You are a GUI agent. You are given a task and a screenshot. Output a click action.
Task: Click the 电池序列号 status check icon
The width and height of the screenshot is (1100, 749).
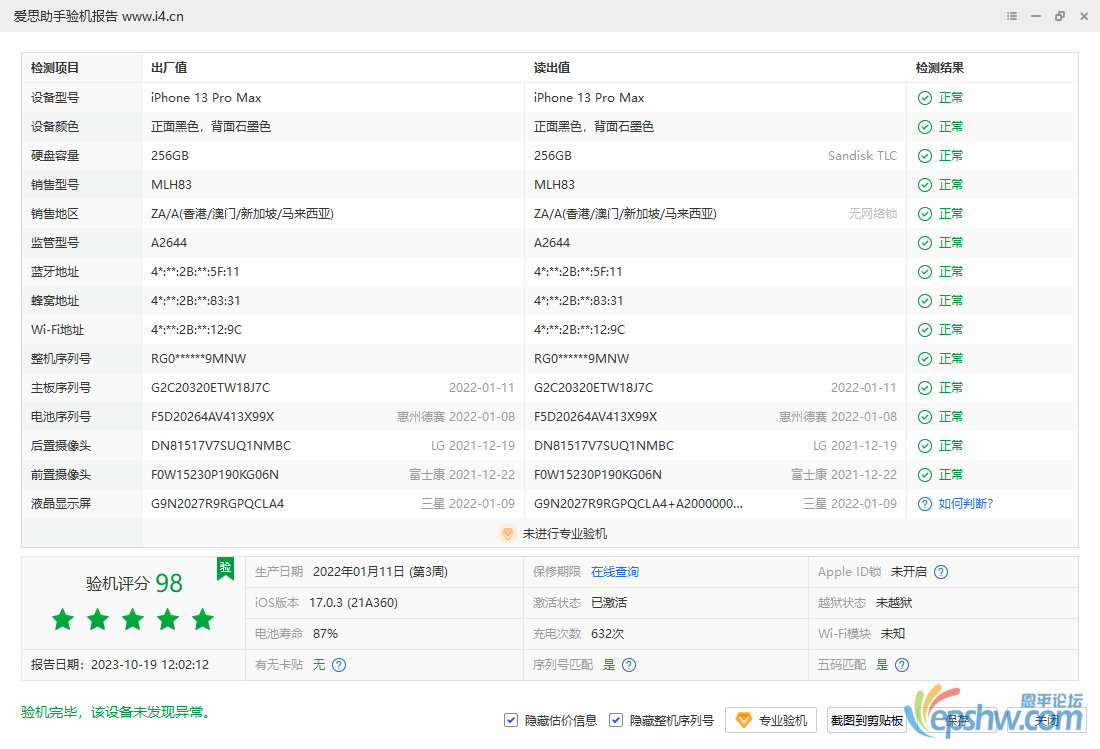click(x=925, y=417)
